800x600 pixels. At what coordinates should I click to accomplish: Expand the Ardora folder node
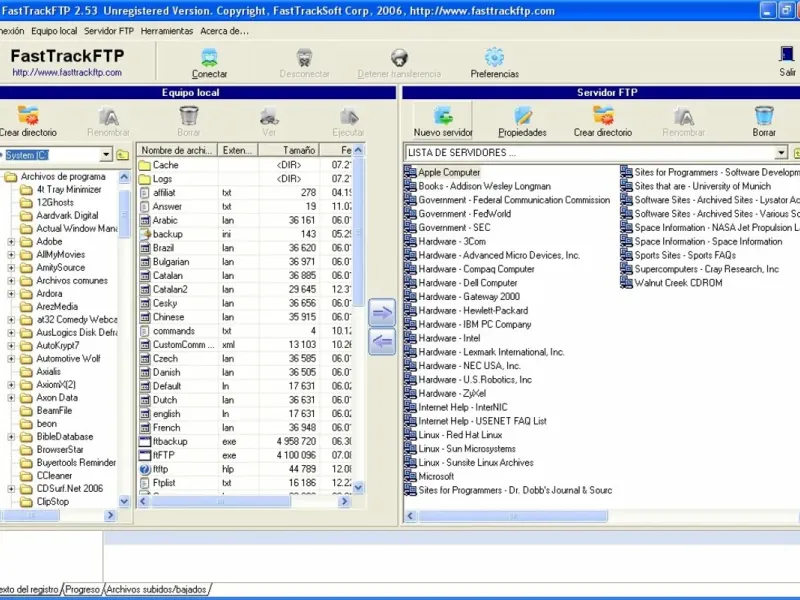(x=11, y=294)
